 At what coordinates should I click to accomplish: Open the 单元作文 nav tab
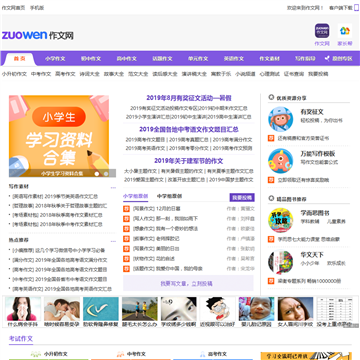pyautogui.click(x=198, y=59)
